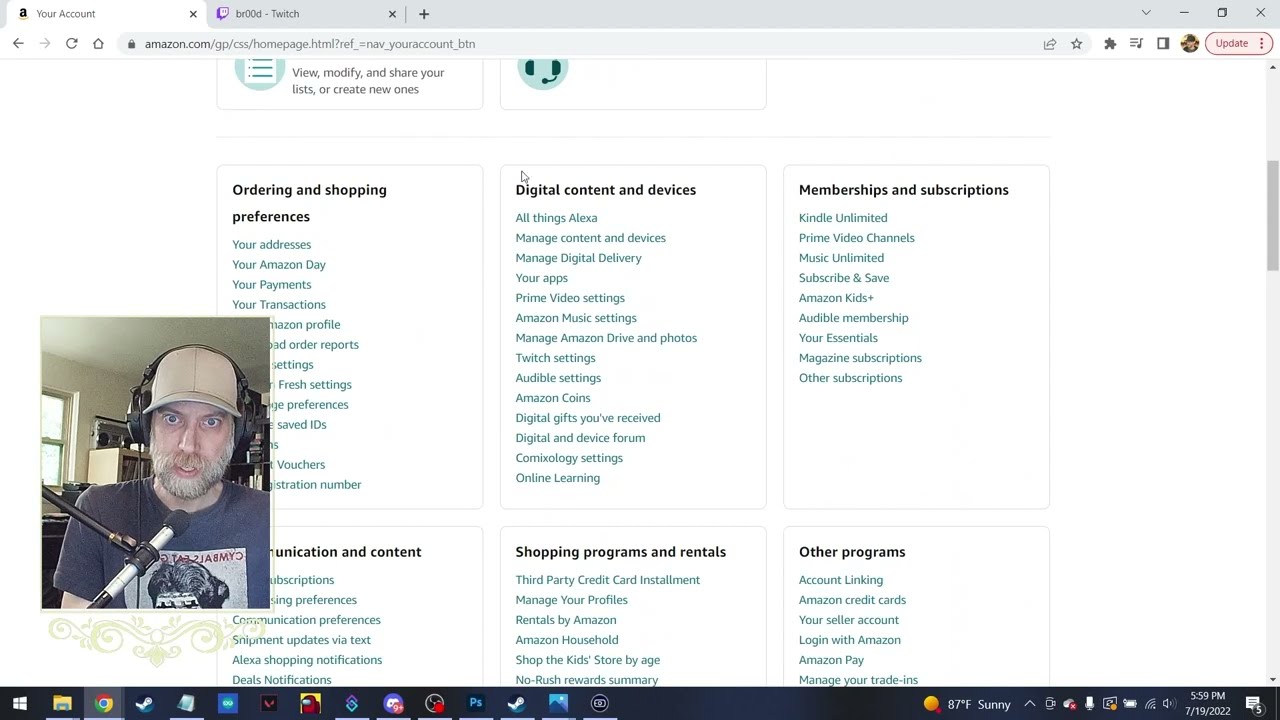
Task: Open File Explorer from taskbar
Action: pyautogui.click(x=62, y=703)
